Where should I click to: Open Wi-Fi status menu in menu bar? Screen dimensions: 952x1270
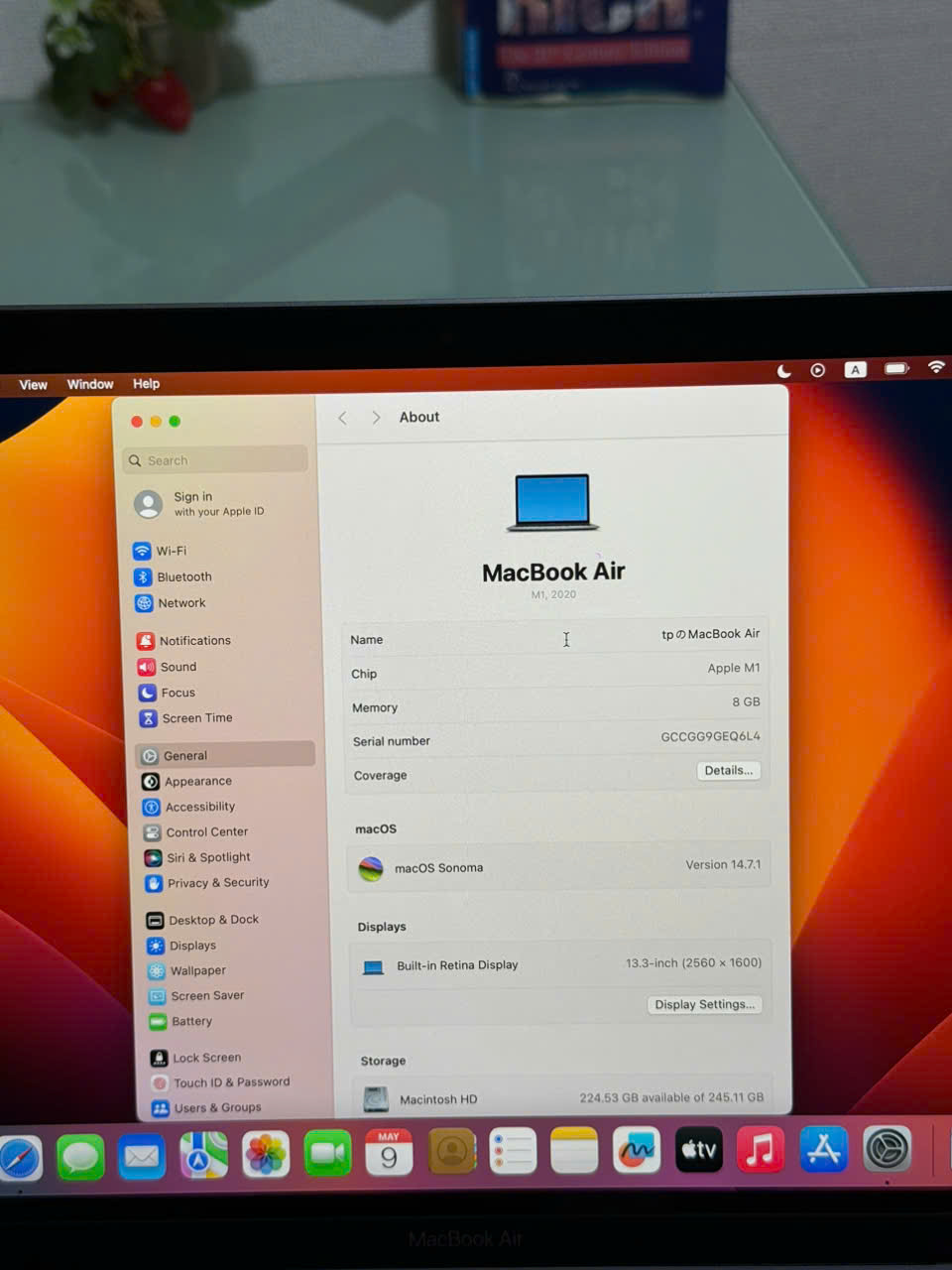point(936,367)
